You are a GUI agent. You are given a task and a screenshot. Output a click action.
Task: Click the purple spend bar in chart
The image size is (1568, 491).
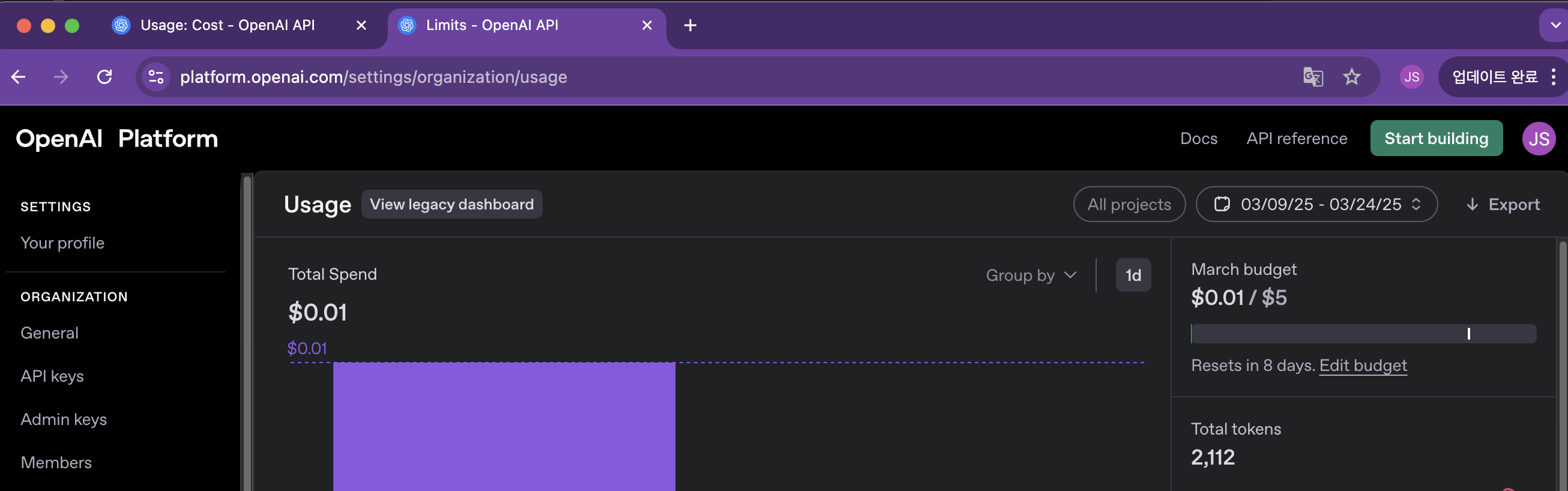tap(504, 427)
